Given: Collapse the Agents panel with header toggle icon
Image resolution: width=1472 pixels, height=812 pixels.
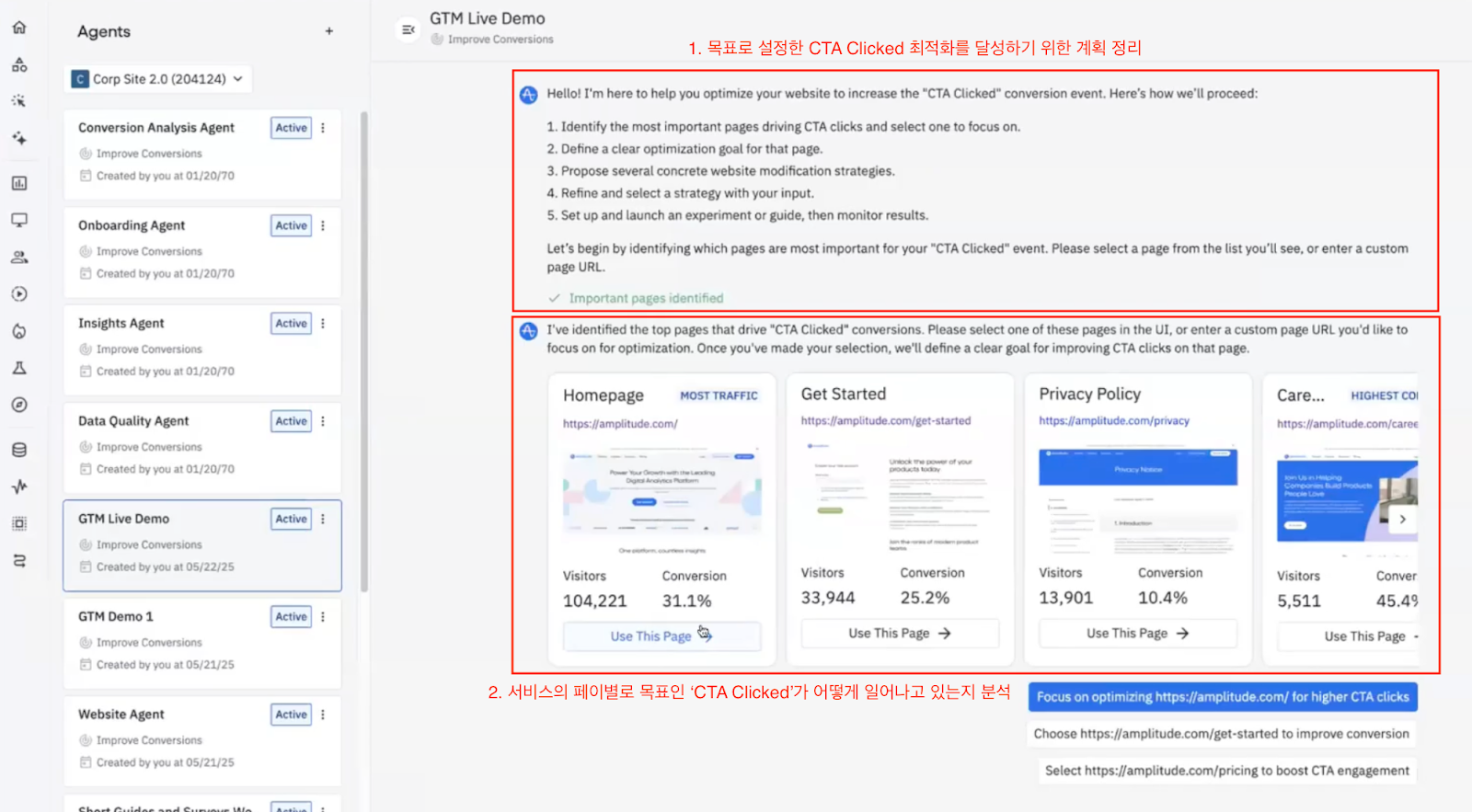Looking at the screenshot, I should pos(408,30).
